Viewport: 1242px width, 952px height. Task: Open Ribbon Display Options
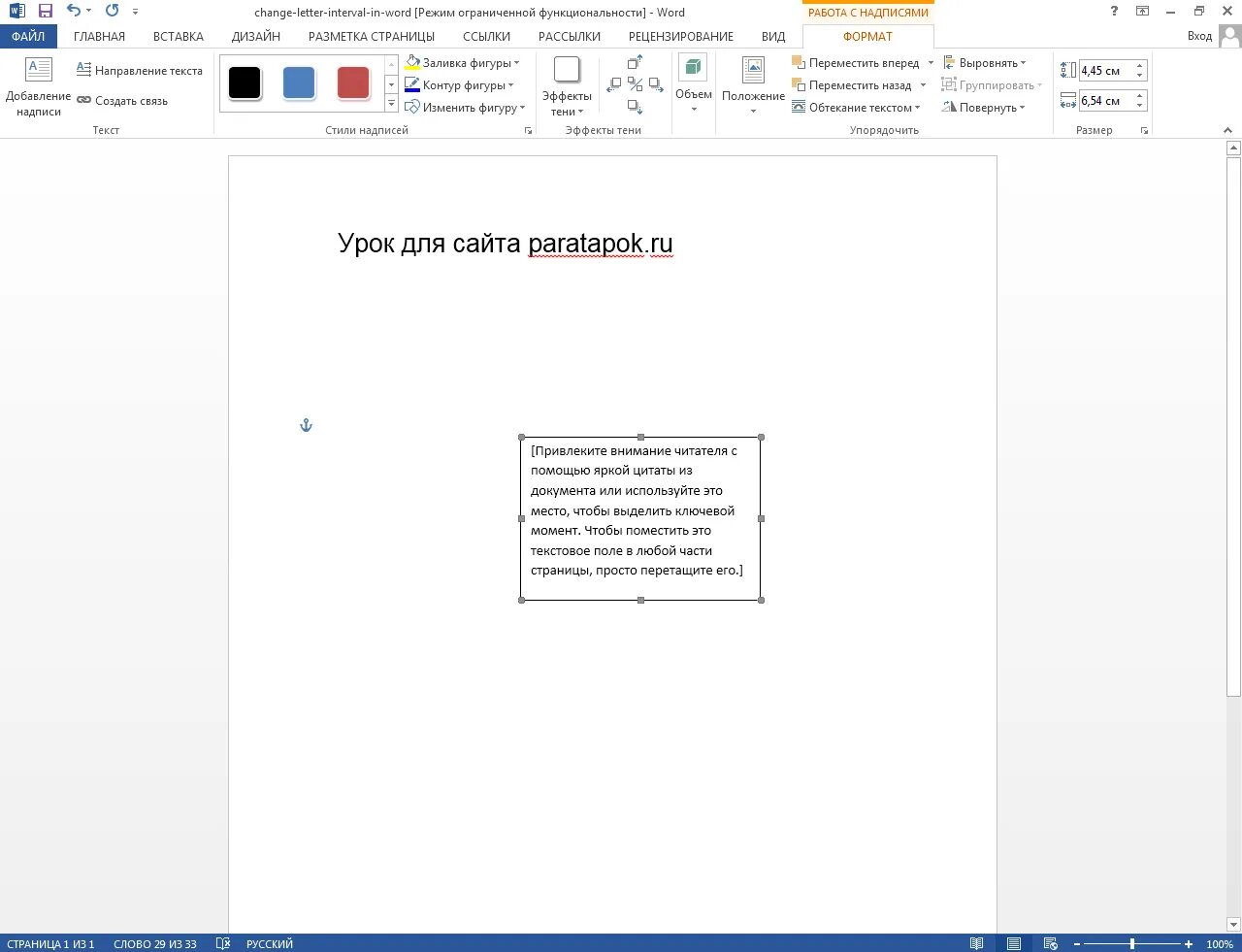(x=1142, y=12)
